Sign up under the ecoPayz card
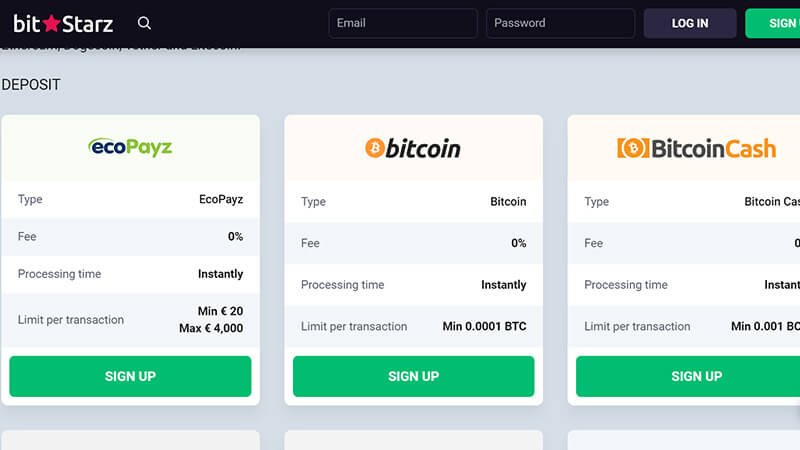 130,376
